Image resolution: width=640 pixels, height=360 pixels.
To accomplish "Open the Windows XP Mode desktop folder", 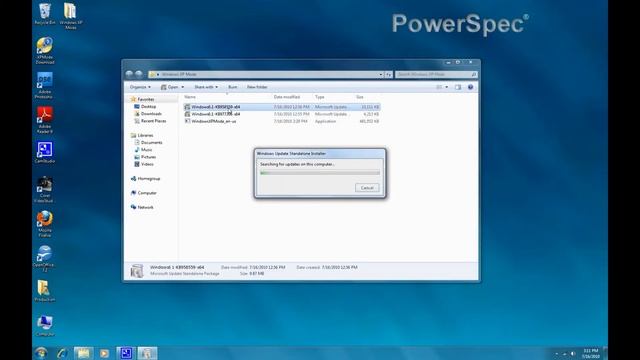I will (x=71, y=16).
